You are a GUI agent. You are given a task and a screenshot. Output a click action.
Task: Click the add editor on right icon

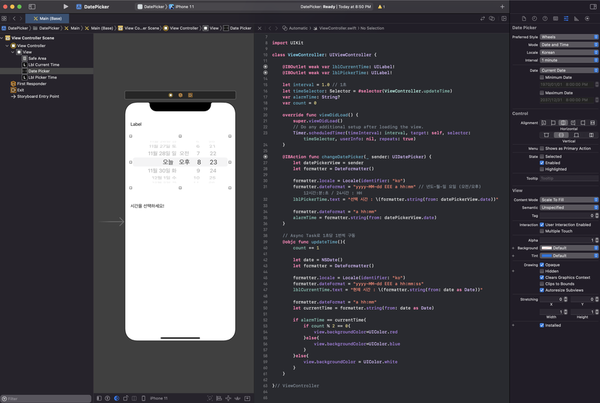point(504,18)
